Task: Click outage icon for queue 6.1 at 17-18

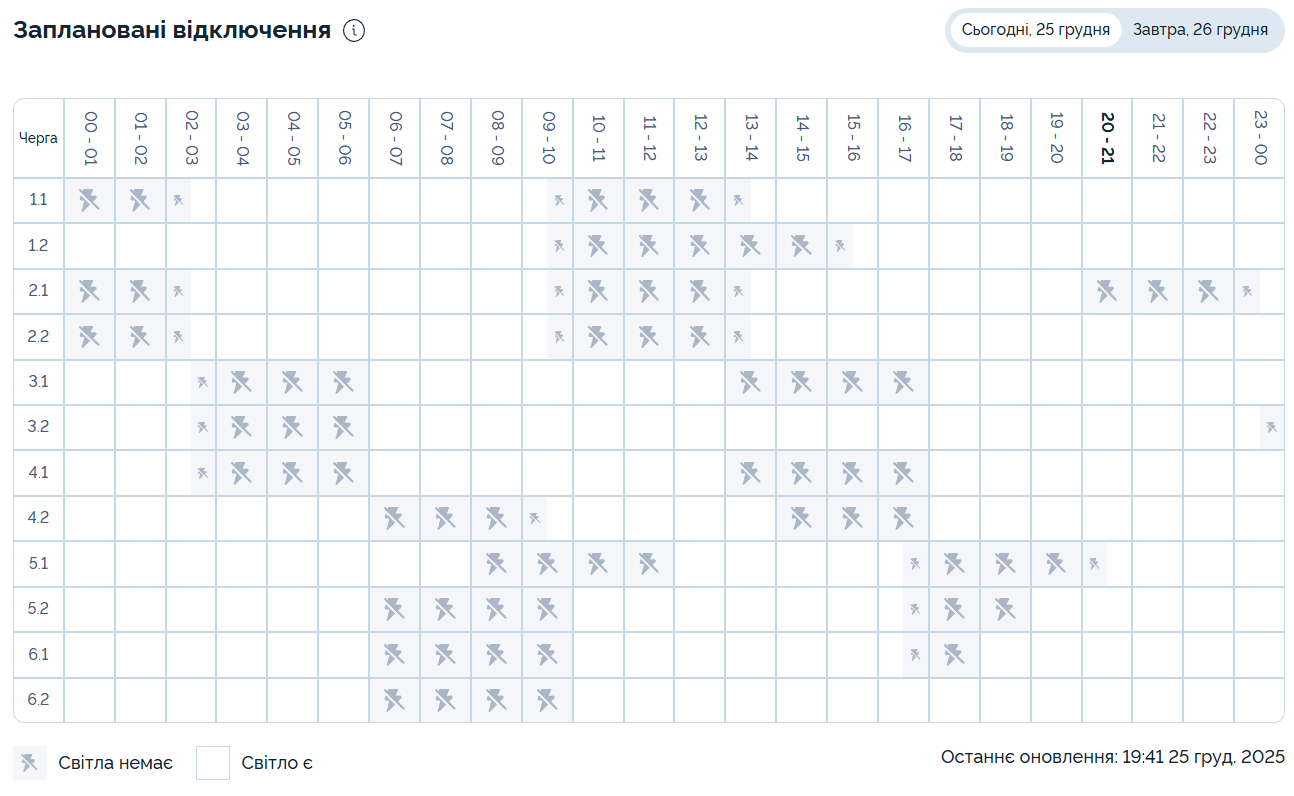Action: point(954,655)
